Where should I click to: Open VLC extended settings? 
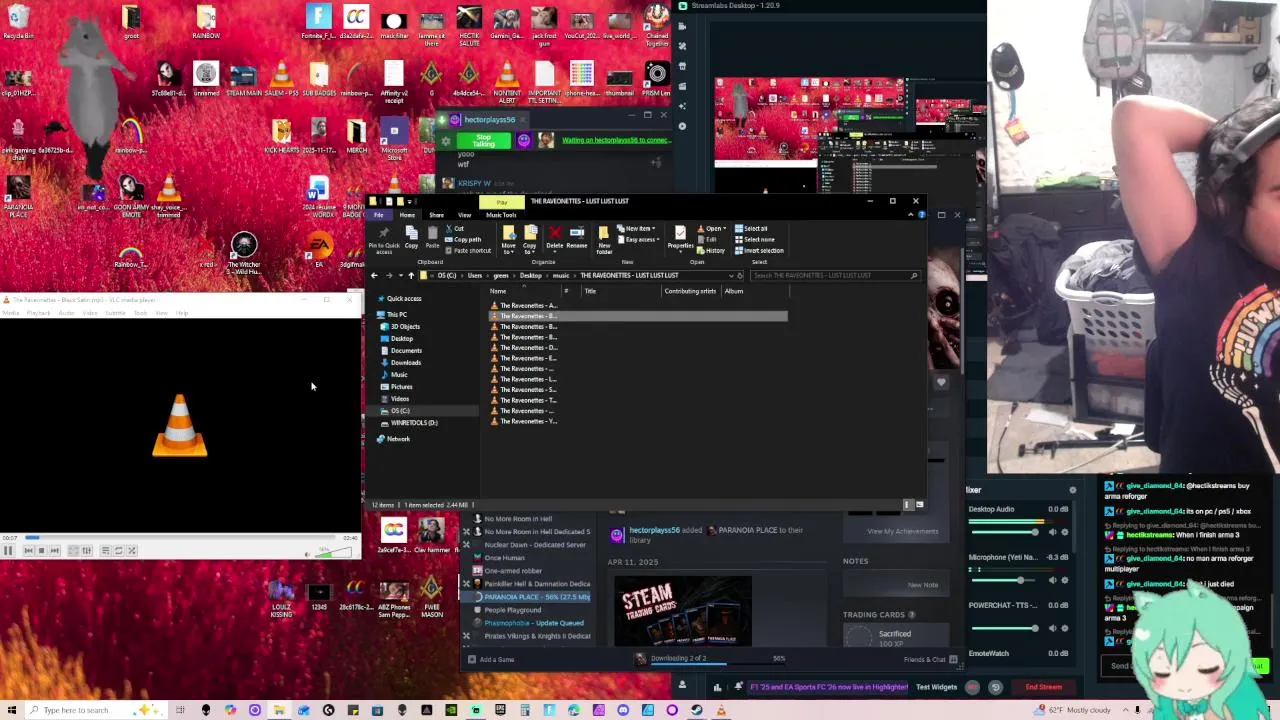(86, 550)
